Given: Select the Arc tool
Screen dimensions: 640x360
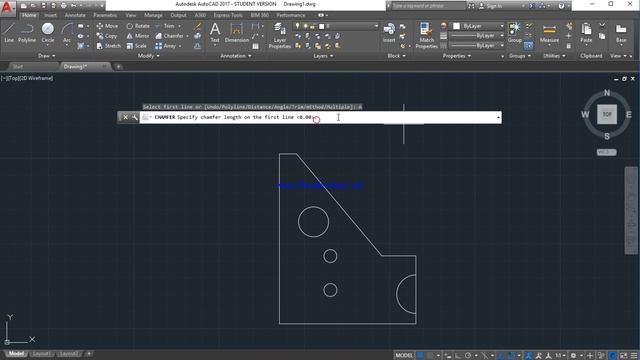Looking at the screenshot, I should pyautogui.click(x=67, y=33).
